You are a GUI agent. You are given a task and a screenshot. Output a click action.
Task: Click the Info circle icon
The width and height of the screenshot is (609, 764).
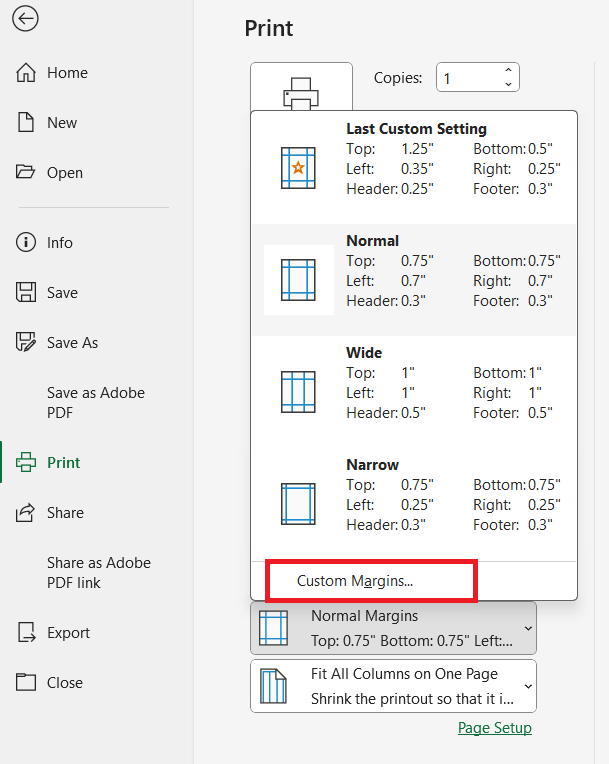coord(26,242)
